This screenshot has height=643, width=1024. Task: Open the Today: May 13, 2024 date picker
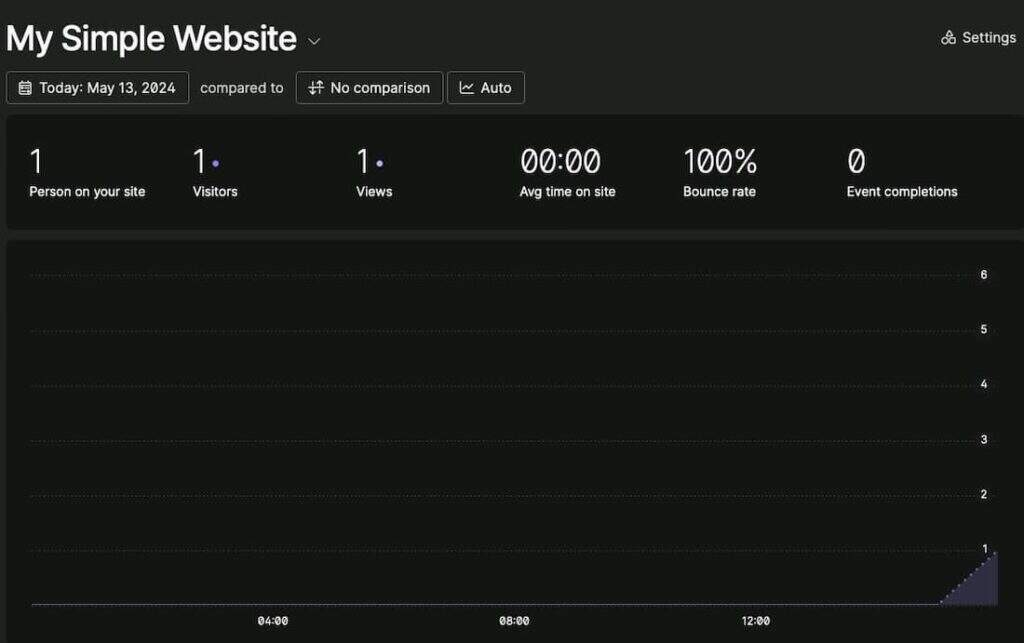pos(97,88)
